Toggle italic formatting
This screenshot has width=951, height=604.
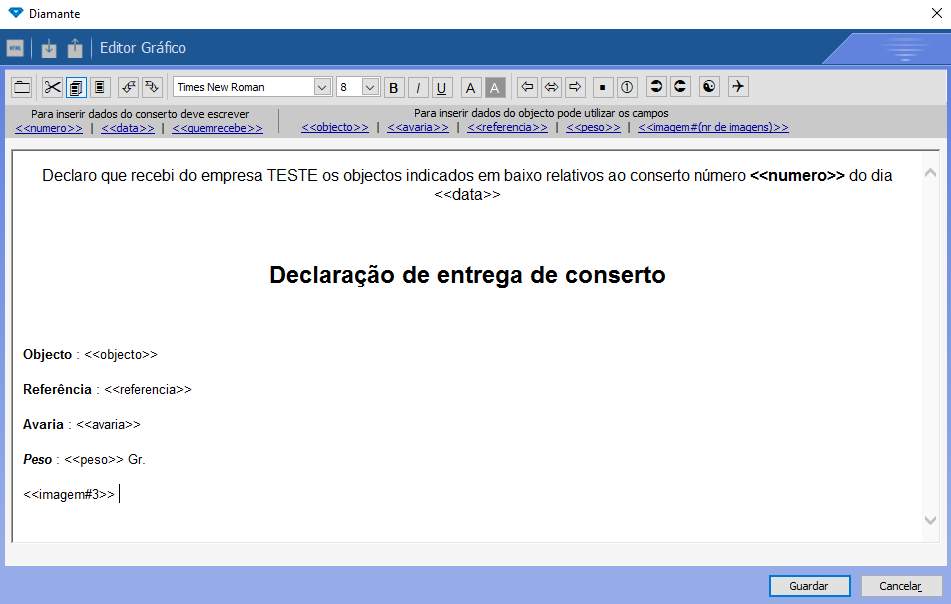pyautogui.click(x=418, y=87)
